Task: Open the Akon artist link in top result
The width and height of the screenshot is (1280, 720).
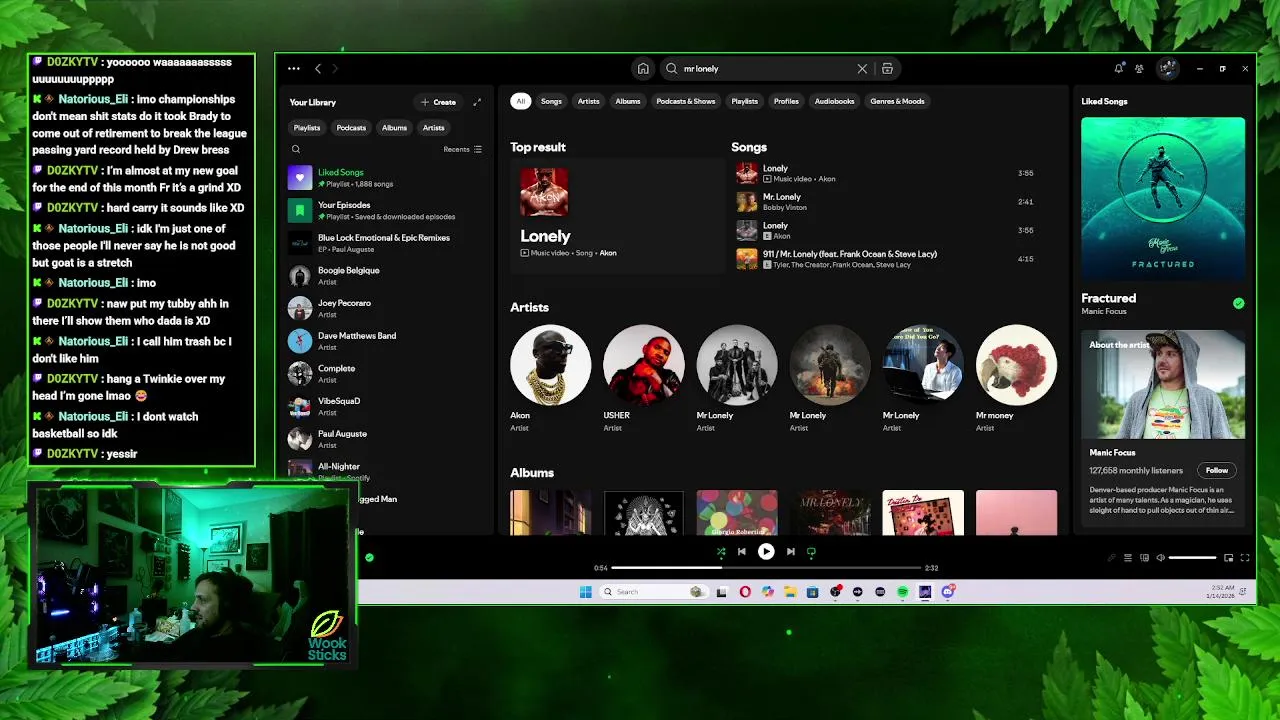Action: pos(607,253)
